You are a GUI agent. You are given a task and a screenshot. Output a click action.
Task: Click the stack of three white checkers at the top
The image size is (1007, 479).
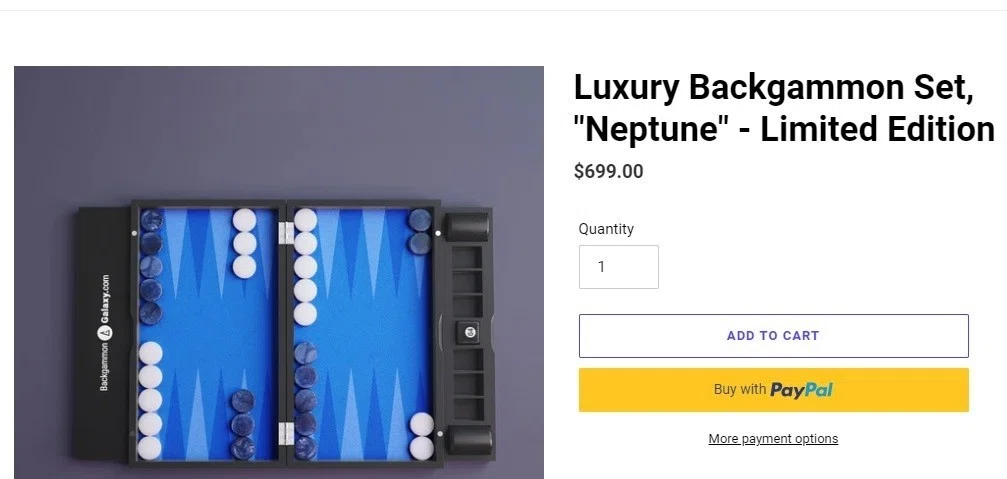(x=244, y=243)
